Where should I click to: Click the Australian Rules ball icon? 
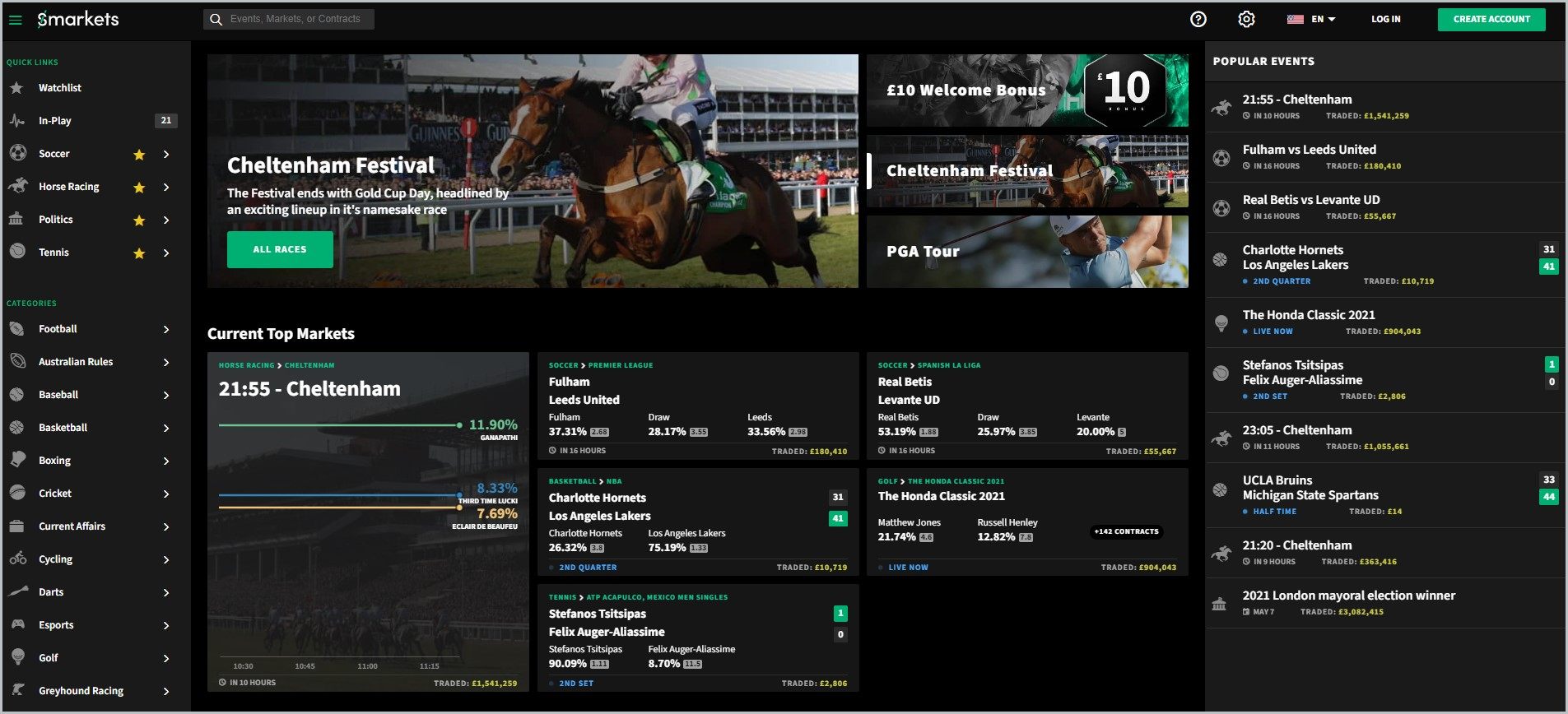pos(17,361)
